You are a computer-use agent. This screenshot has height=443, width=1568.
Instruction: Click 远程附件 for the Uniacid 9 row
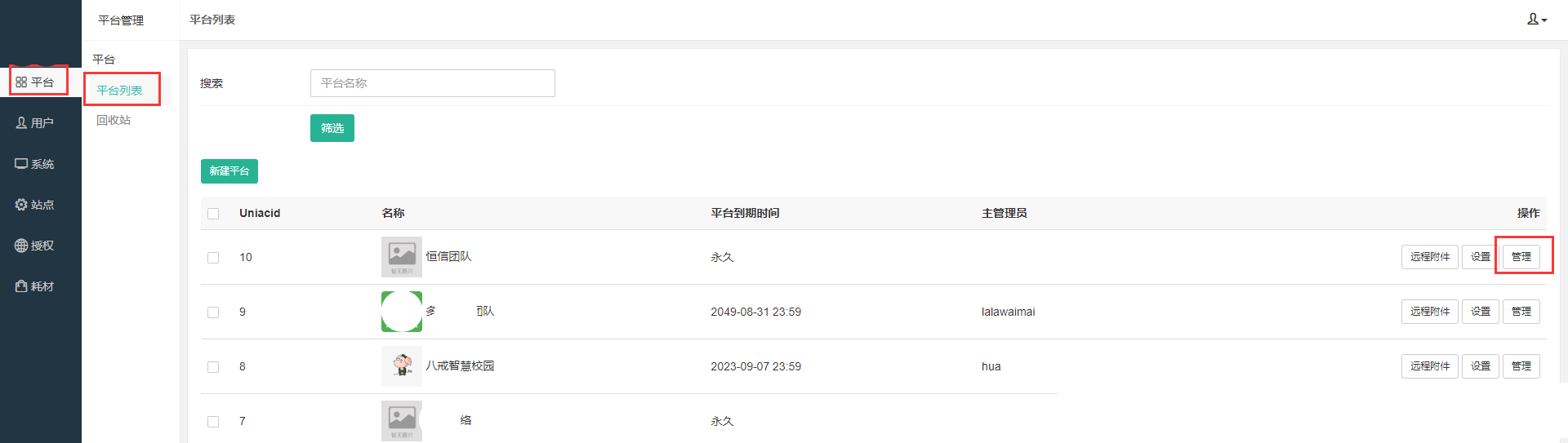point(1430,312)
